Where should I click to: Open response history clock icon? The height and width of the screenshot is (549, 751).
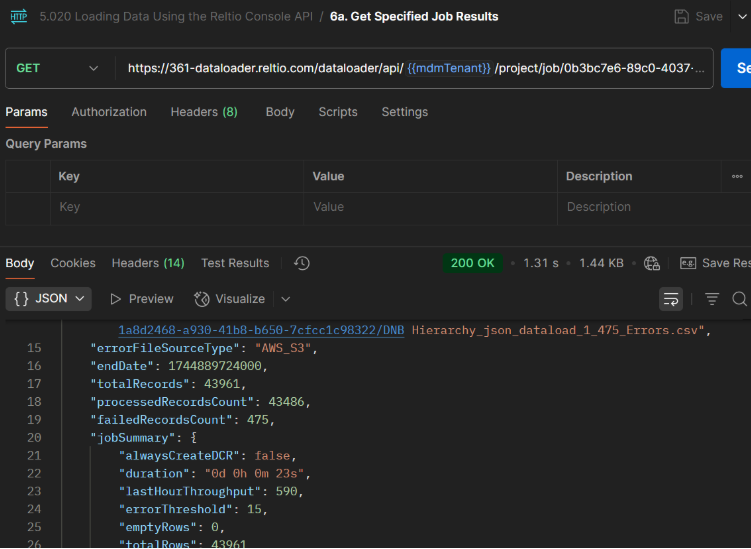click(302, 263)
